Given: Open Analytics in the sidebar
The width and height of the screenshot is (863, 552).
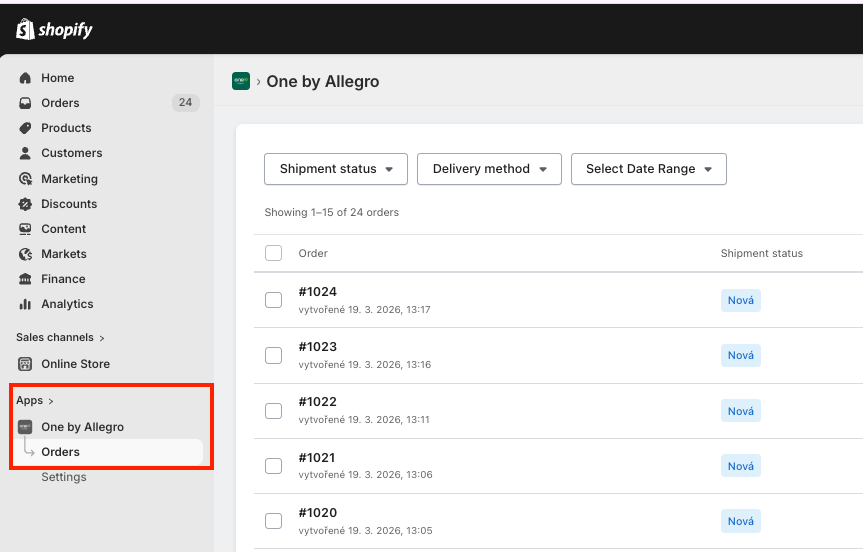Looking at the screenshot, I should point(67,304).
